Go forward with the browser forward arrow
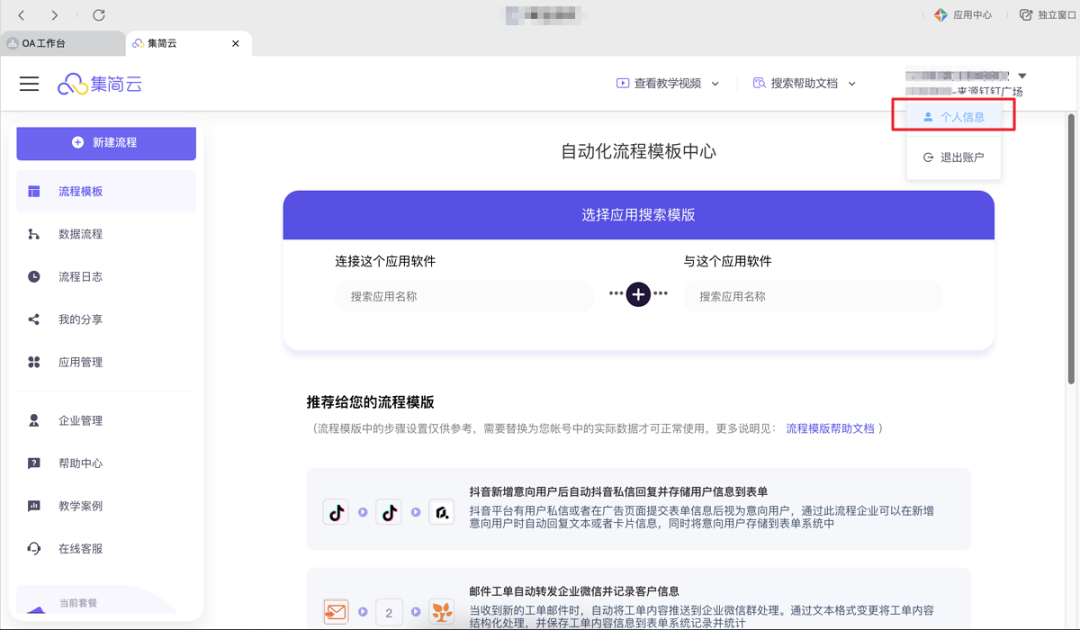This screenshot has width=1080, height=630. coord(54,14)
